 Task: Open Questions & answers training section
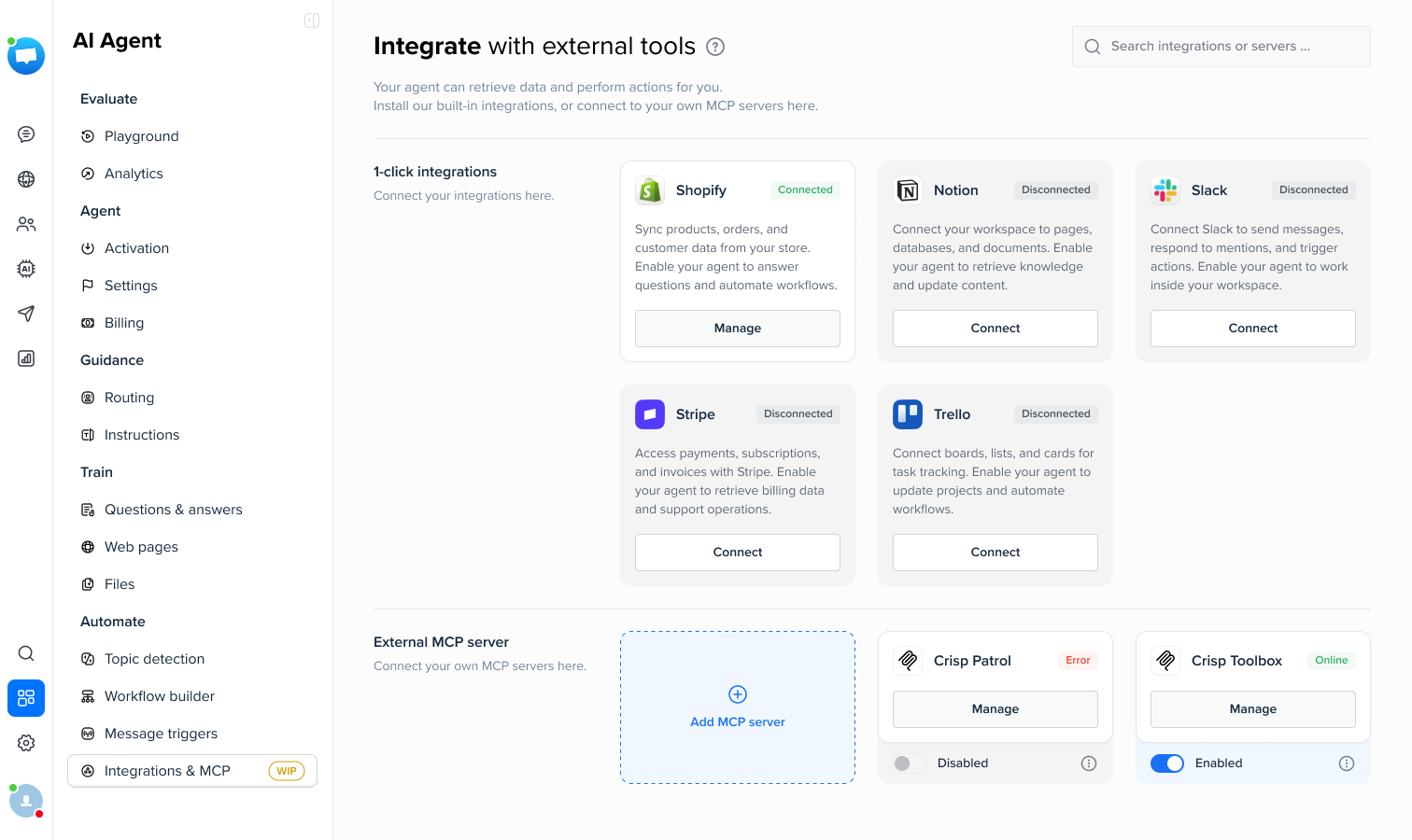pos(173,510)
